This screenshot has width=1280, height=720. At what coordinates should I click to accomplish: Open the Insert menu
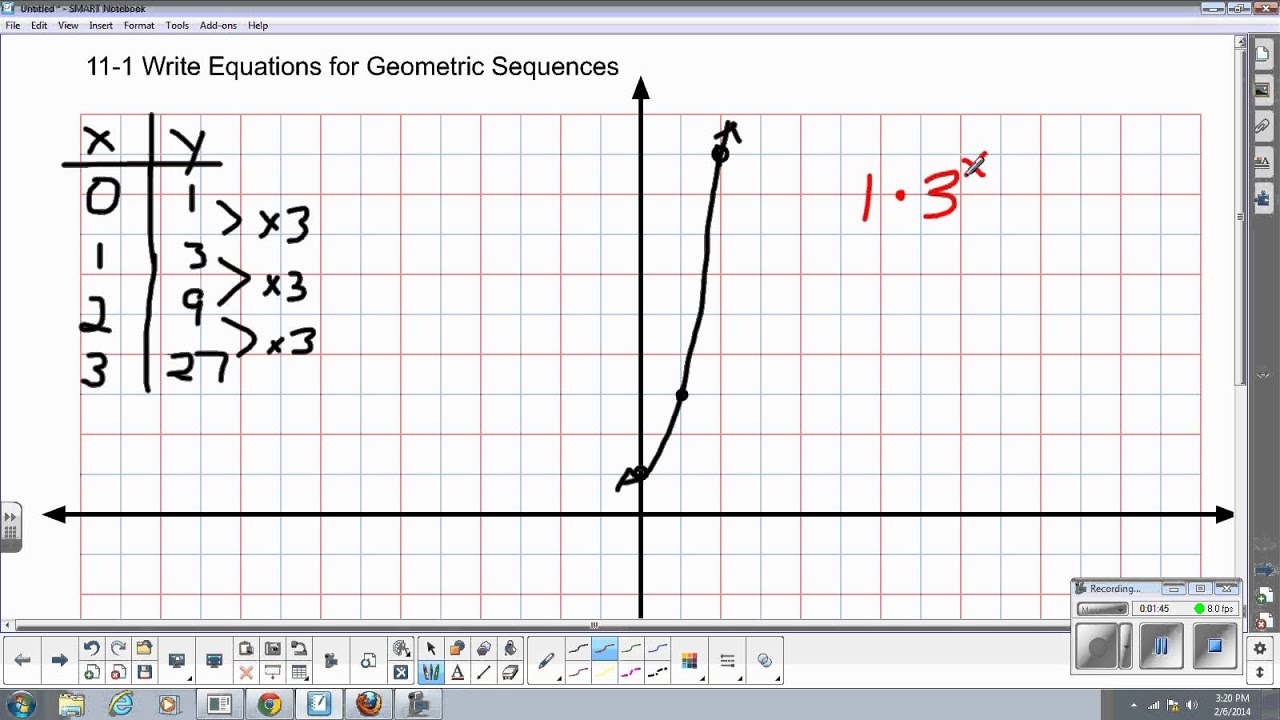point(101,25)
